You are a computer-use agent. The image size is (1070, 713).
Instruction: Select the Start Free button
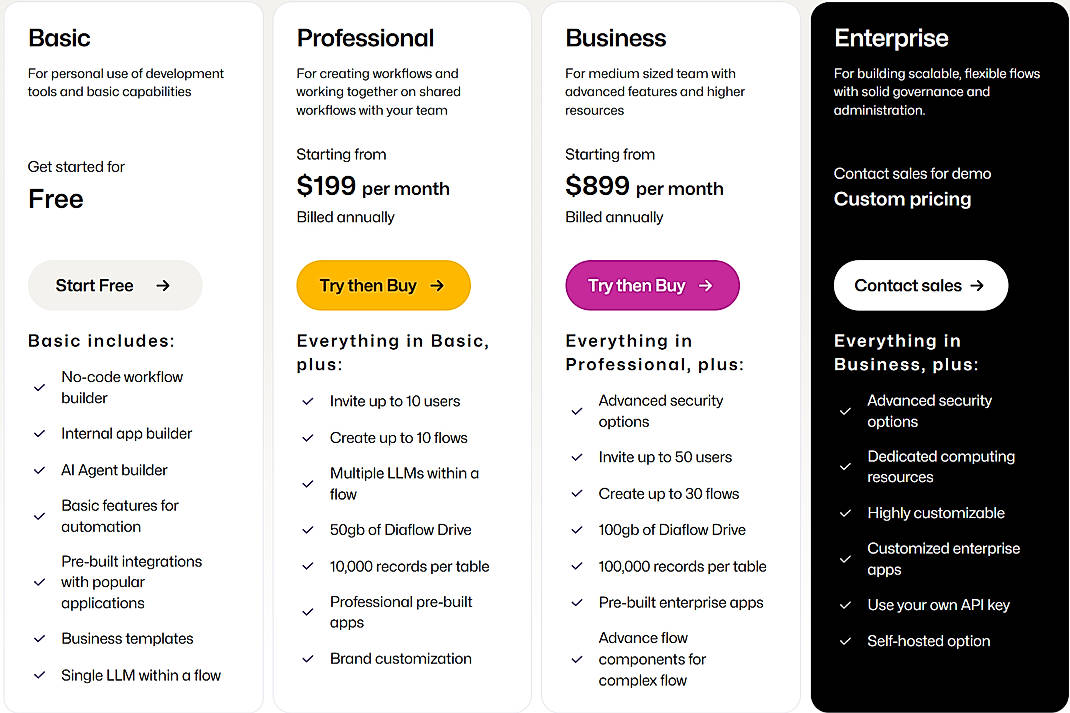tap(114, 285)
